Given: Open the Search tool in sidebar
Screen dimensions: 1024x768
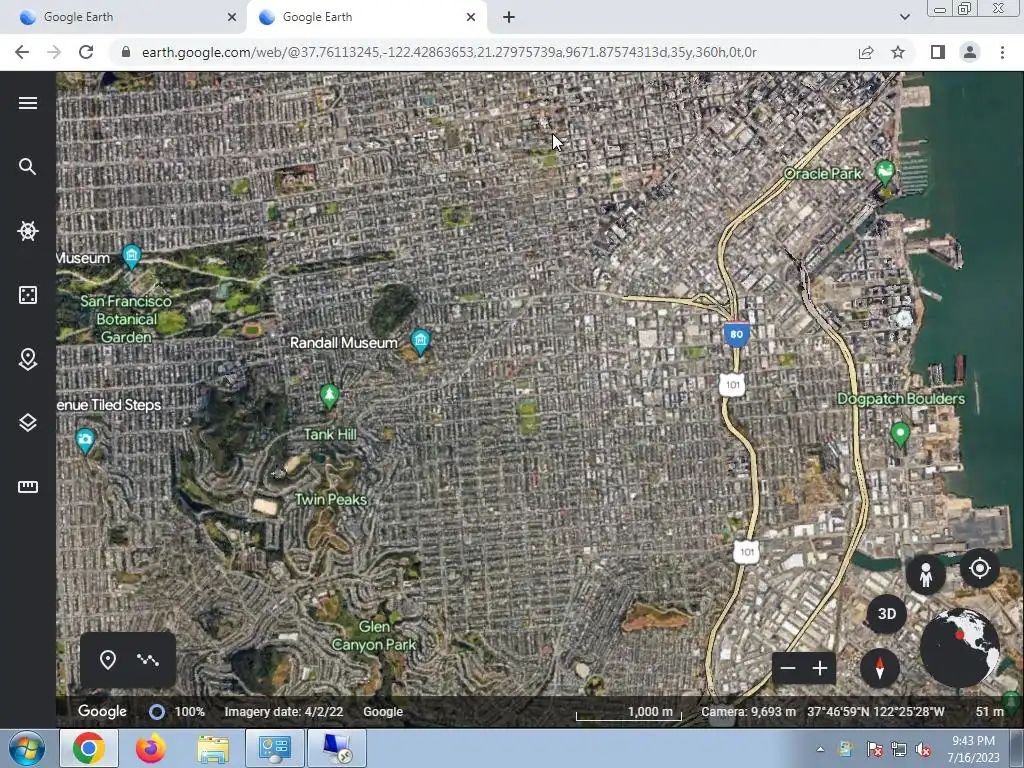Looking at the screenshot, I should coord(27,167).
